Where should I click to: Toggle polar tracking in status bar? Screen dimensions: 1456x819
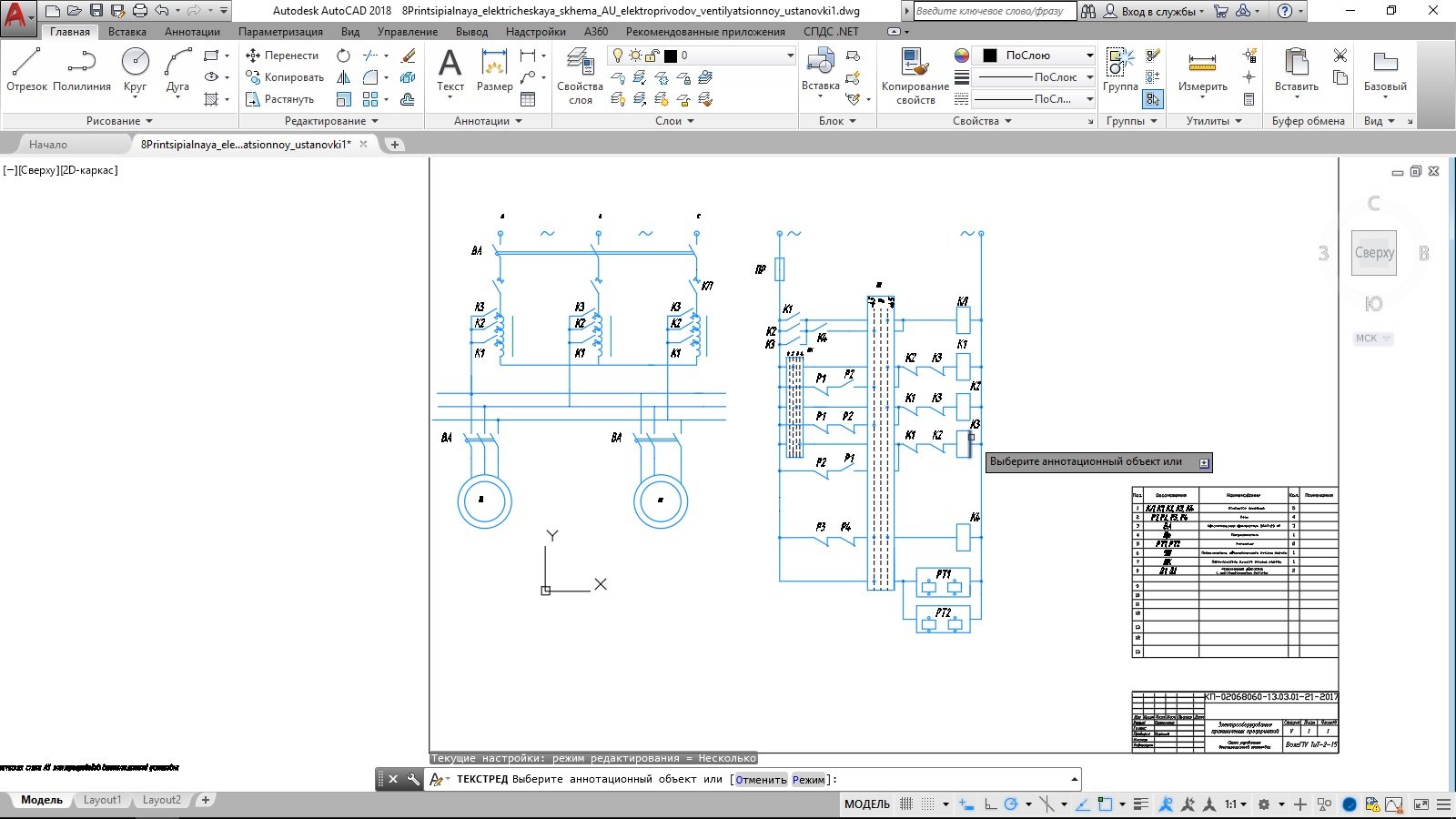tap(1011, 804)
